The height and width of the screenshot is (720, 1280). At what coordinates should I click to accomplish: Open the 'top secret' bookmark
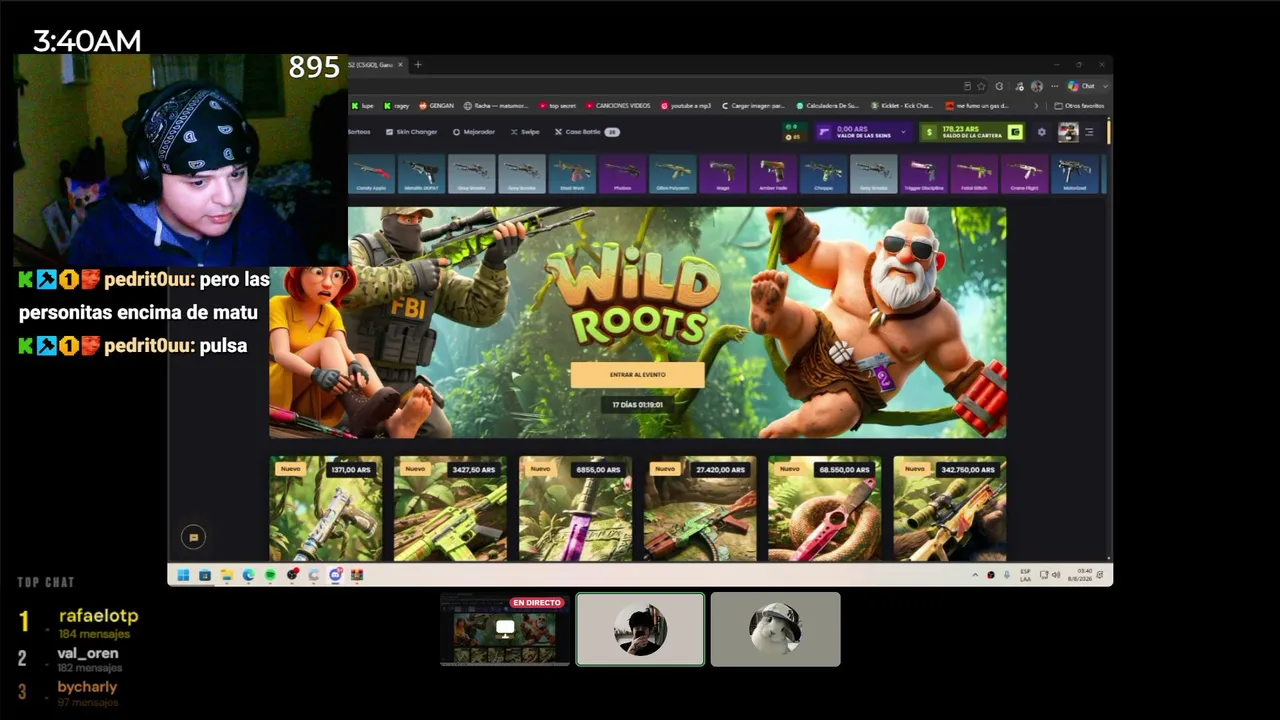tap(558, 105)
